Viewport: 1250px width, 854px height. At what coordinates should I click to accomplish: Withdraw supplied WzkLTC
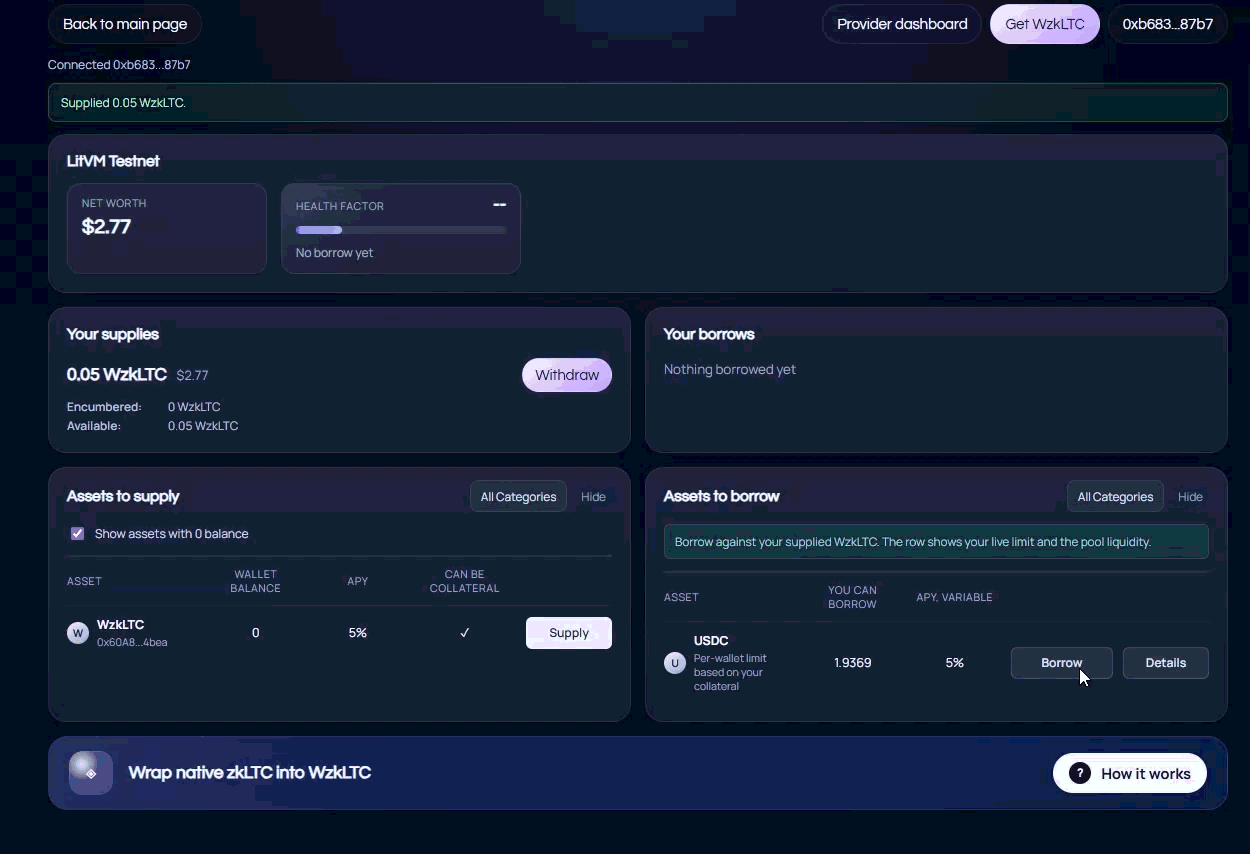pos(566,375)
